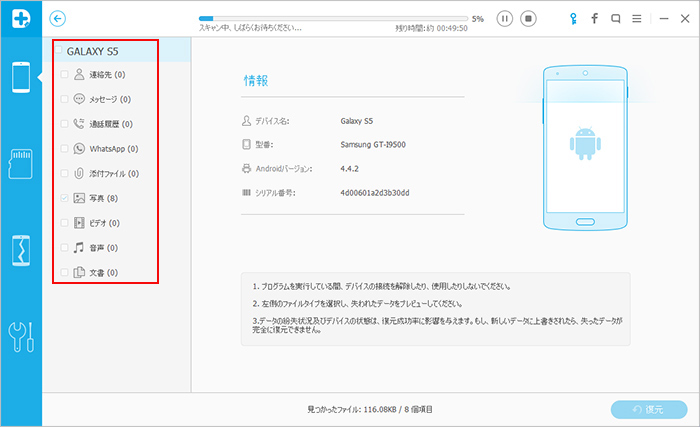Click the serial number 4d00601a2d3b30dd
The height and width of the screenshot is (427, 700).
[x=375, y=193]
